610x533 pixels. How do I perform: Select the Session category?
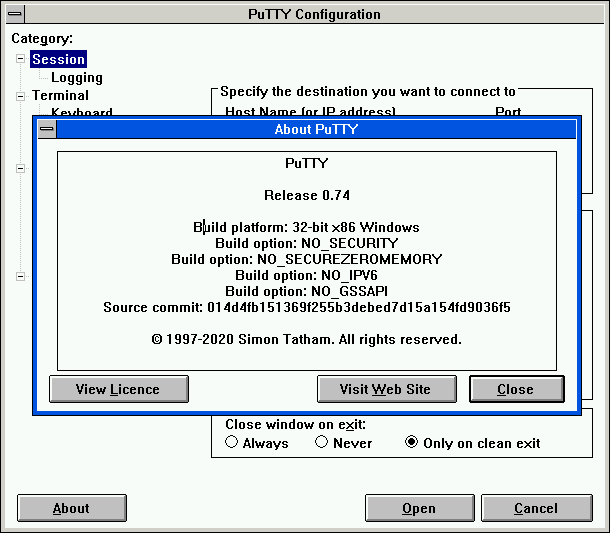tap(58, 59)
